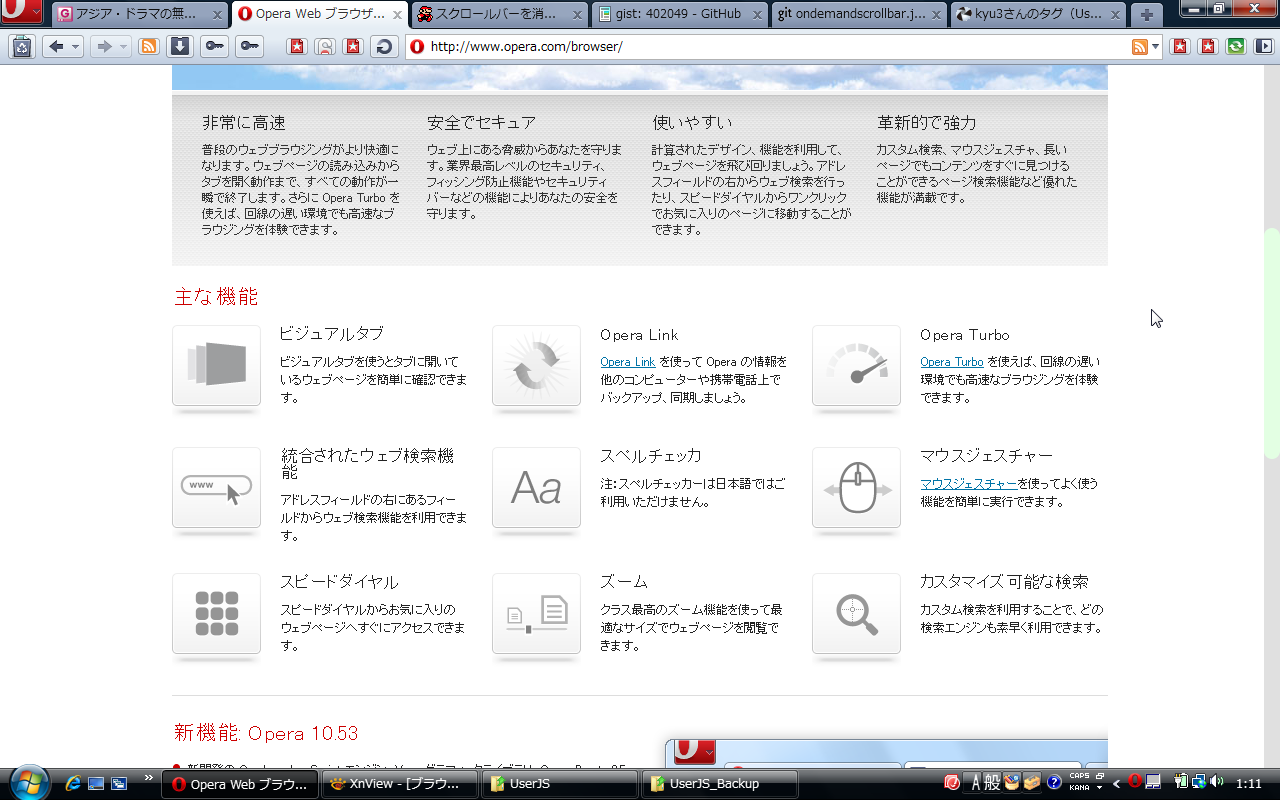Viewport: 1280px width, 800px height.
Task: Click the ズーム feature icon
Action: click(536, 614)
